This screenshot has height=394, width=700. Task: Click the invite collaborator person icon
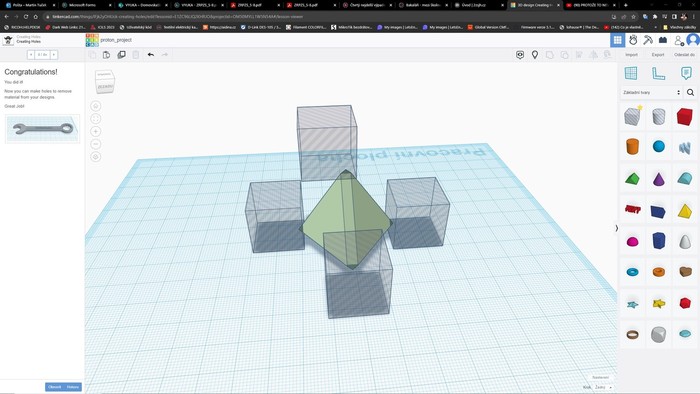[x=679, y=40]
